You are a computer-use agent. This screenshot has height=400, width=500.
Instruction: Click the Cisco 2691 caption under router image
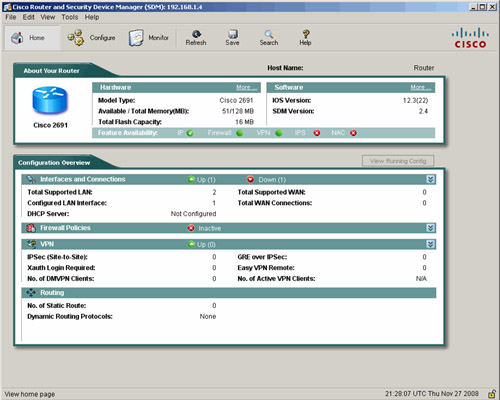(x=50, y=125)
